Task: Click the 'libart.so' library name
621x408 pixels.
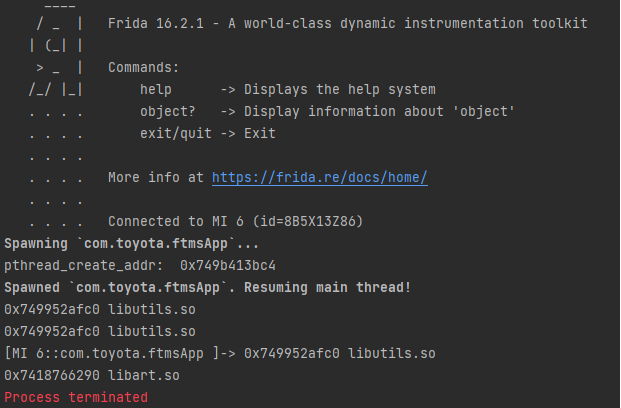Action: coord(143,375)
